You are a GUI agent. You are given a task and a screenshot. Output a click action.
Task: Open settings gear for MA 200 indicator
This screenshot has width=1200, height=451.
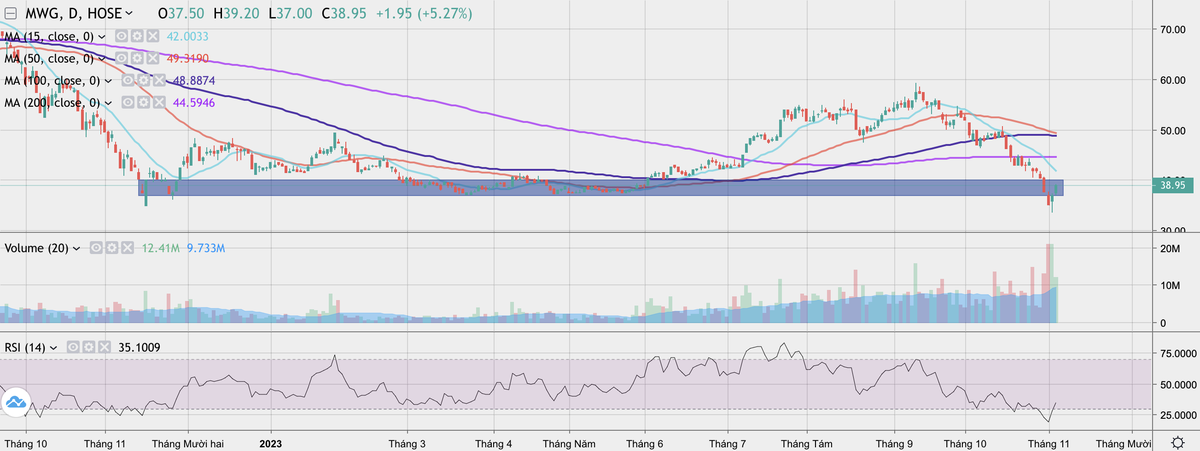(x=142, y=102)
